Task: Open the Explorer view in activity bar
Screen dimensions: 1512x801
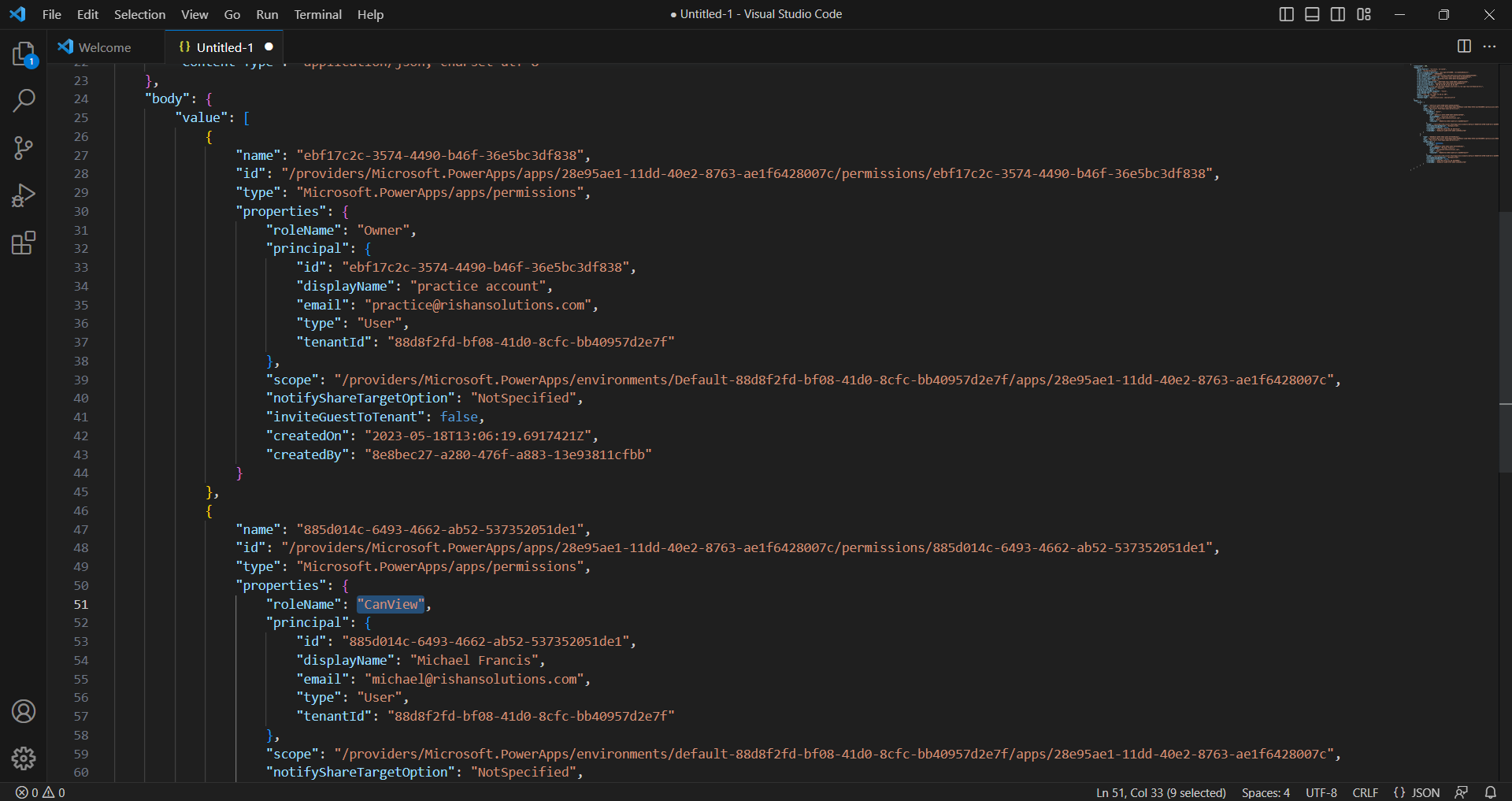Action: tap(24, 54)
